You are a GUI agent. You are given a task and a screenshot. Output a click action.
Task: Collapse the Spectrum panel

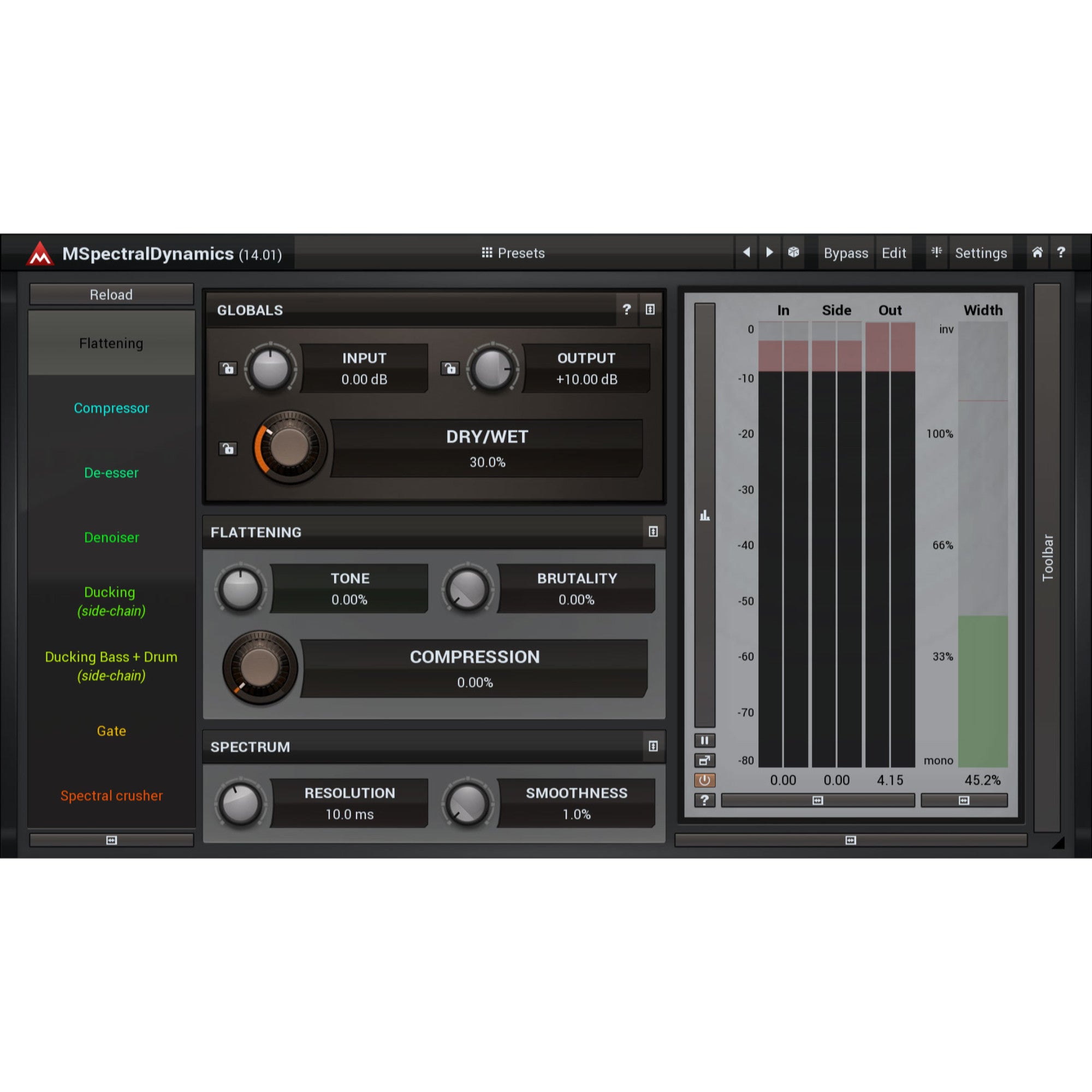pos(654,746)
